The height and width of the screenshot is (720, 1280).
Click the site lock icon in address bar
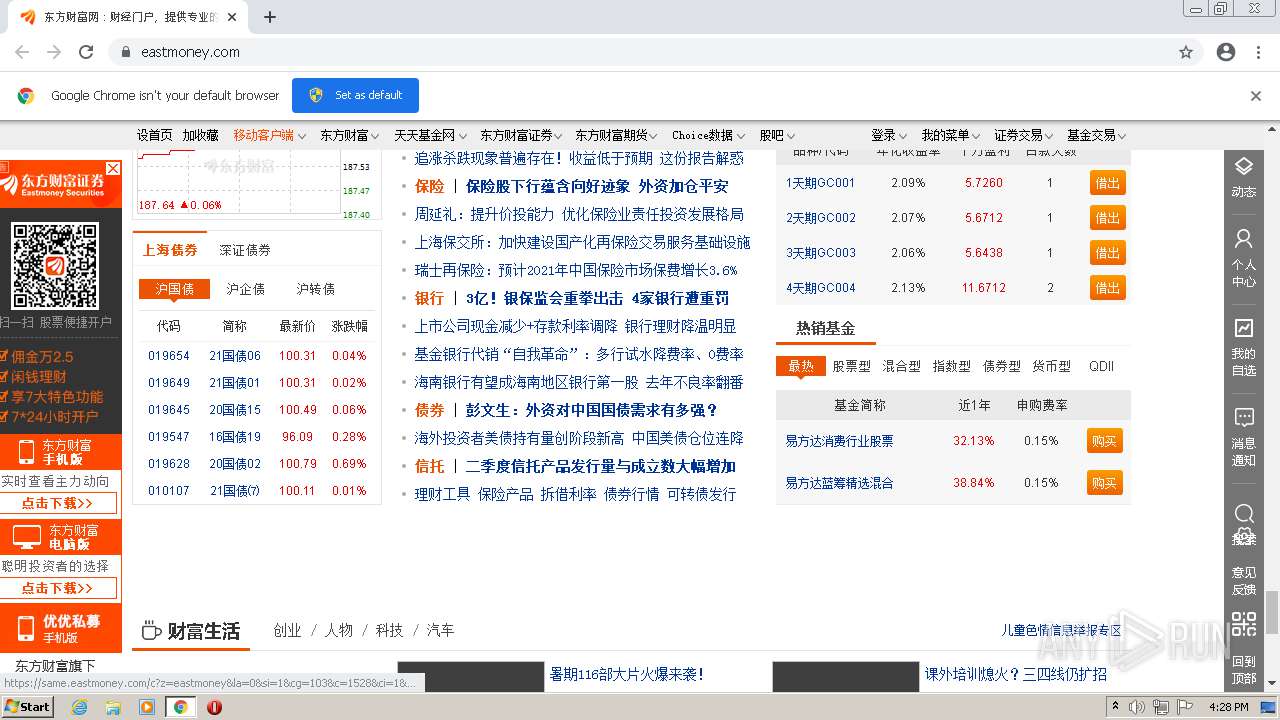(x=125, y=52)
